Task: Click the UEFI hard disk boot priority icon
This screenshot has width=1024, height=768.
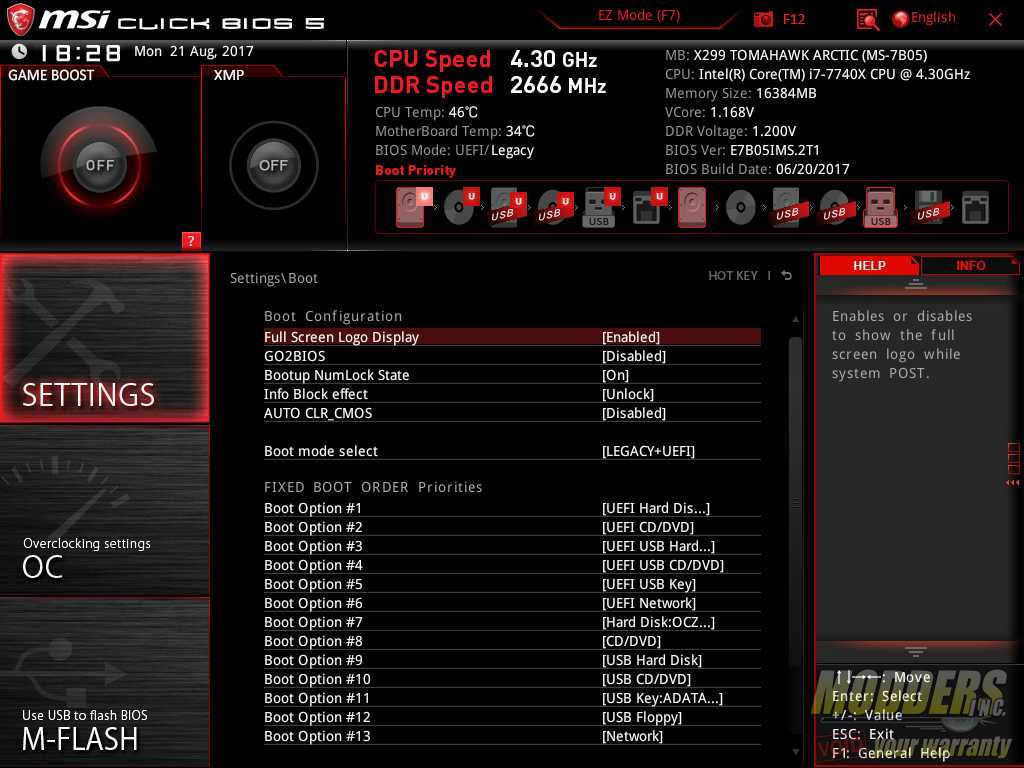Action: 413,207
